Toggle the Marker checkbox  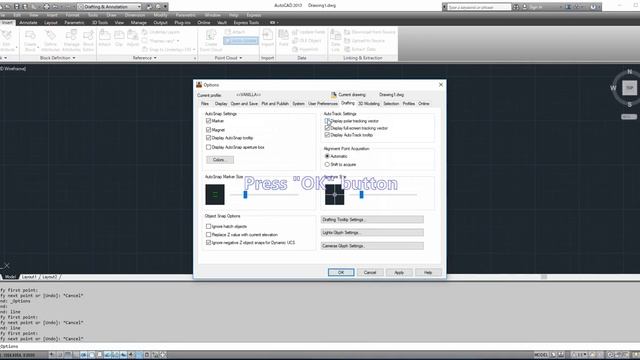tap(209, 121)
